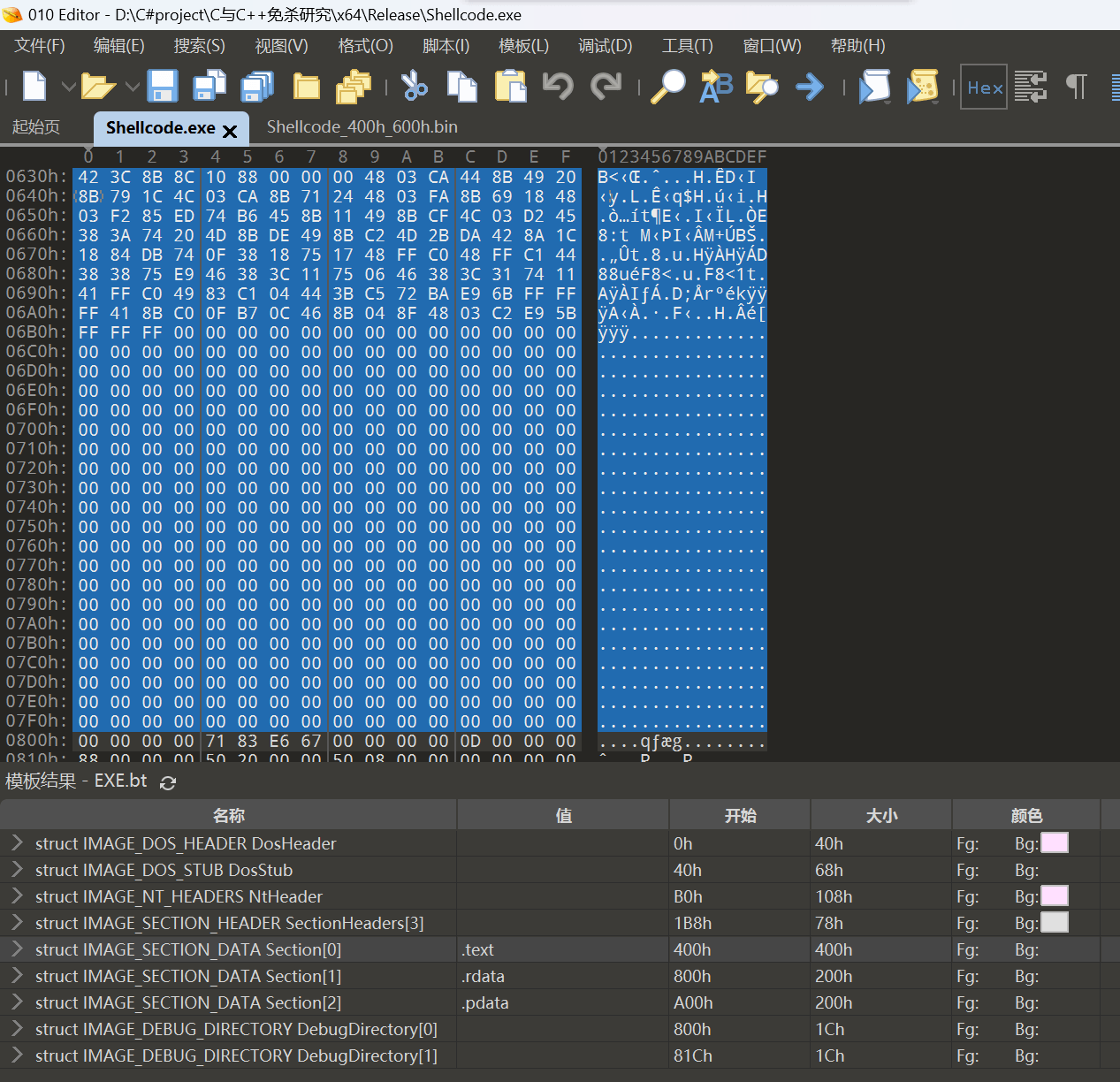Toggle show whitespace pilcrow icon
This screenshot has width=1120, height=1082.
coord(1076,87)
